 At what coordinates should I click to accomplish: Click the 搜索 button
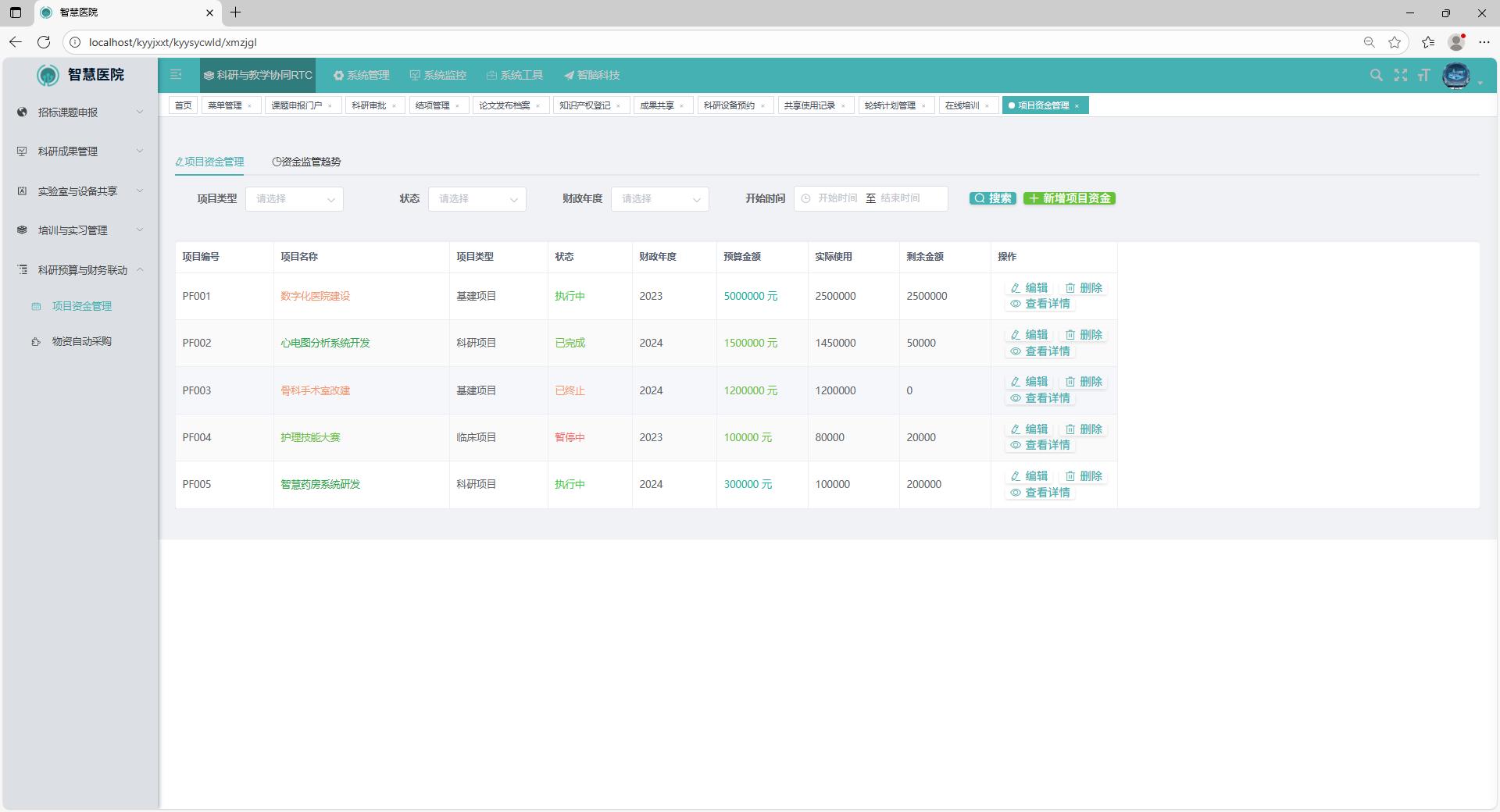coord(992,198)
